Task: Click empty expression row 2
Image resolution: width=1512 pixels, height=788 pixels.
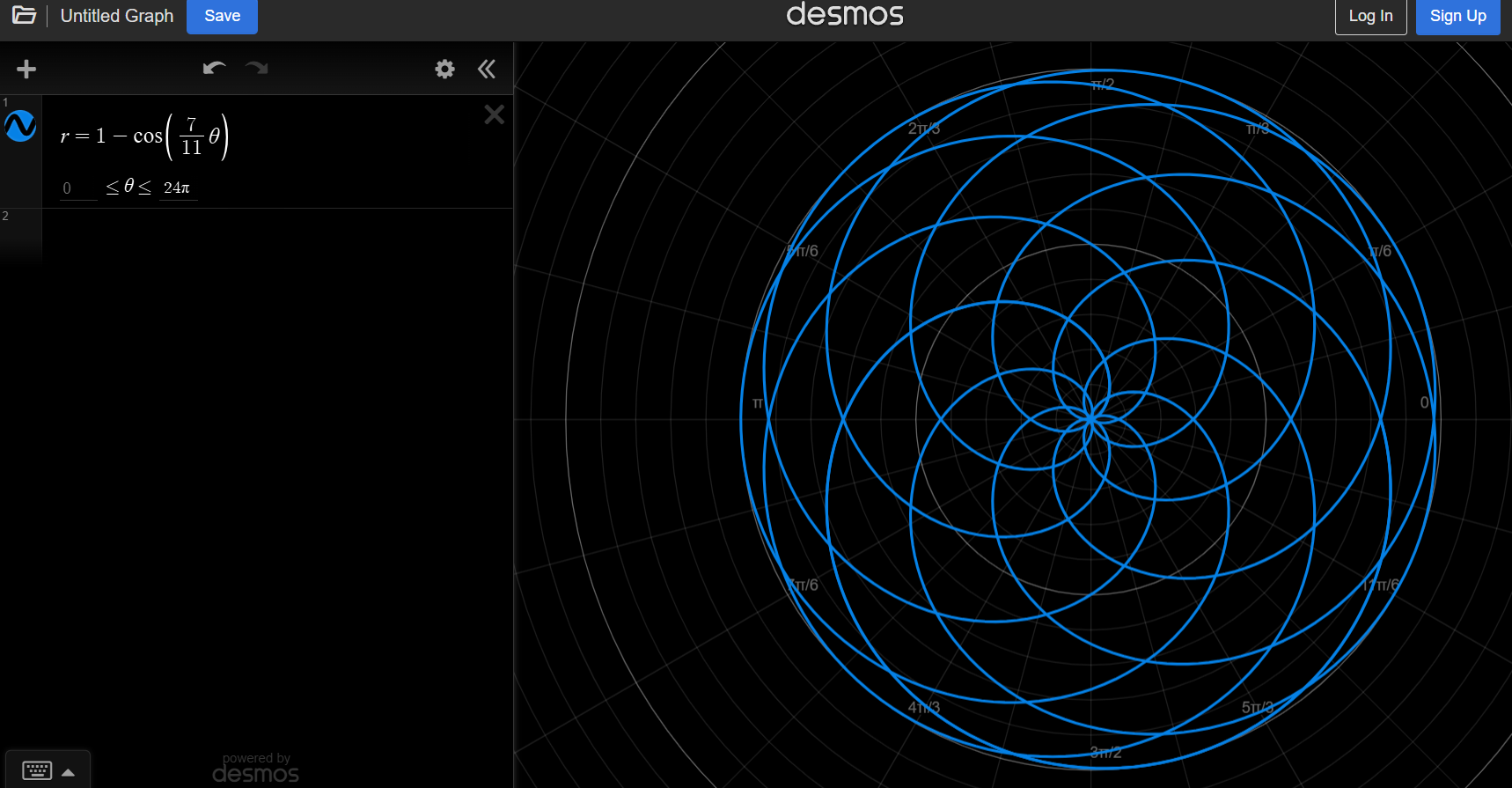Action: tap(276, 238)
